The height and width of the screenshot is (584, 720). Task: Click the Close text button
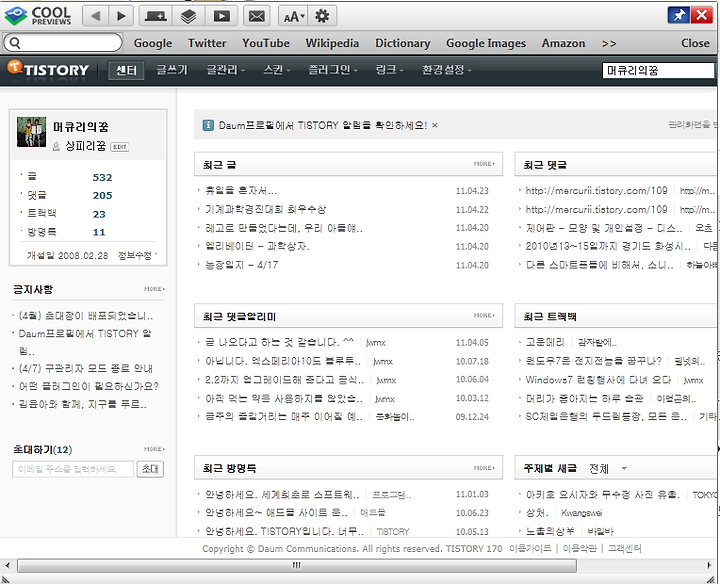tap(695, 43)
